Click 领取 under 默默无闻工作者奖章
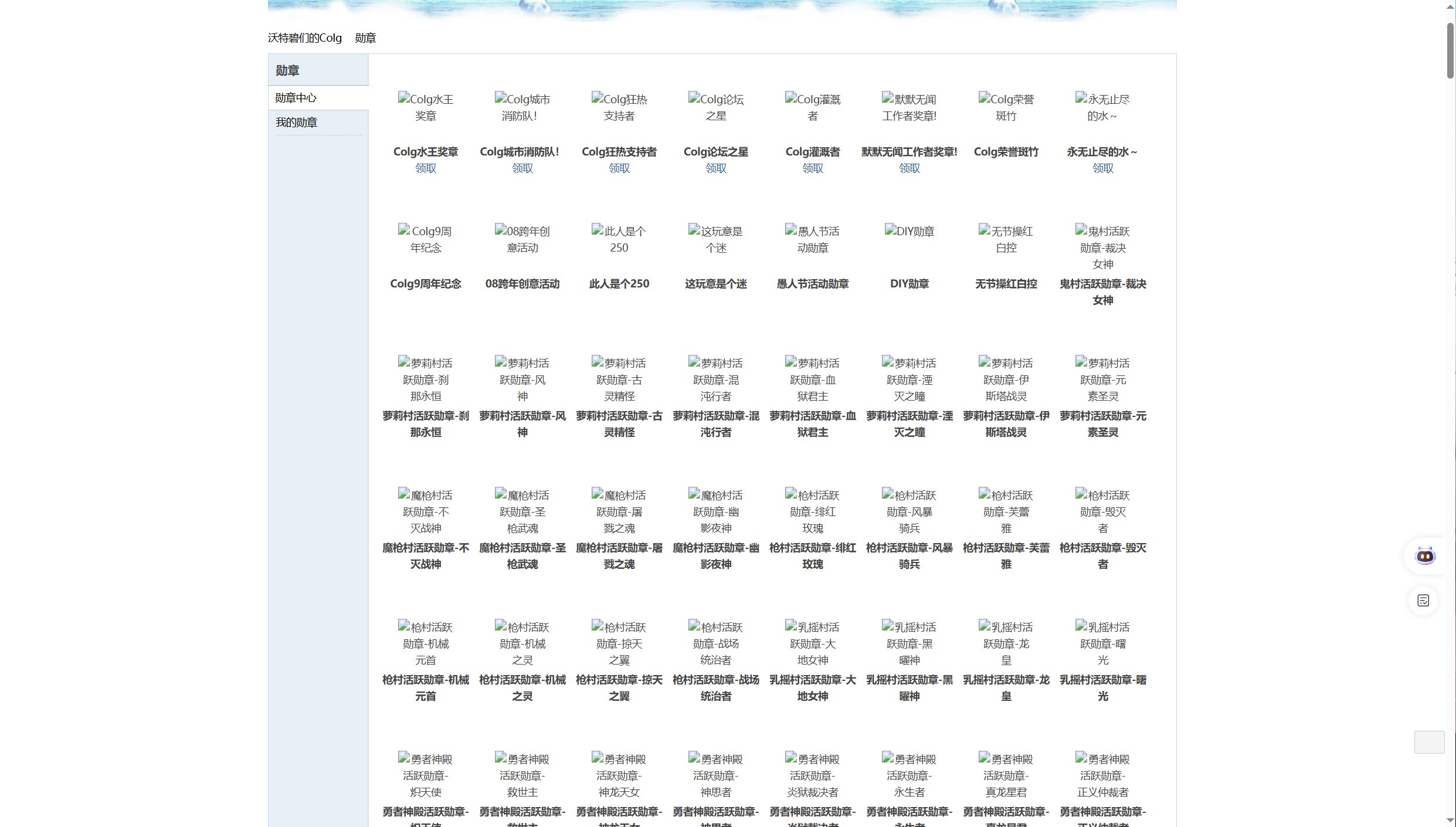This screenshot has width=1456, height=827. pos(909,168)
